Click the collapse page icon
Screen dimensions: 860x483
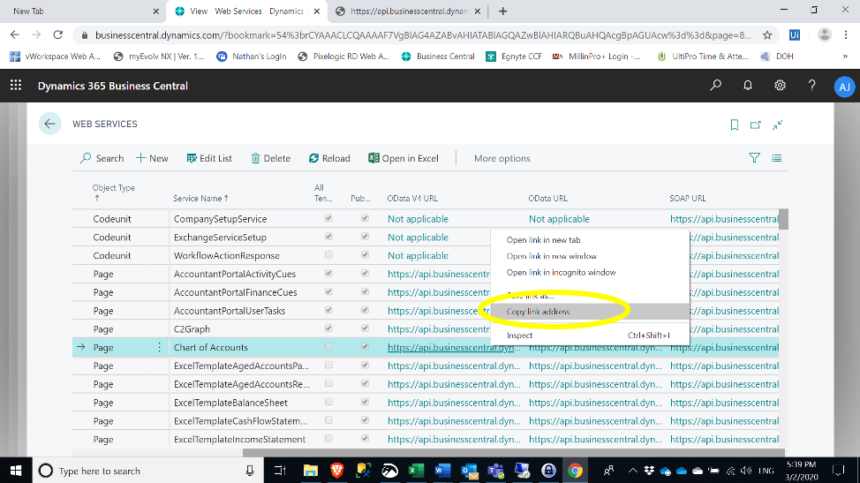point(777,125)
